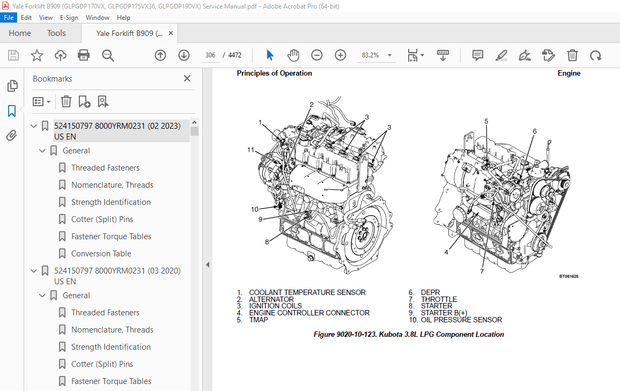Open first Strength Identification bookmark

pos(111,202)
